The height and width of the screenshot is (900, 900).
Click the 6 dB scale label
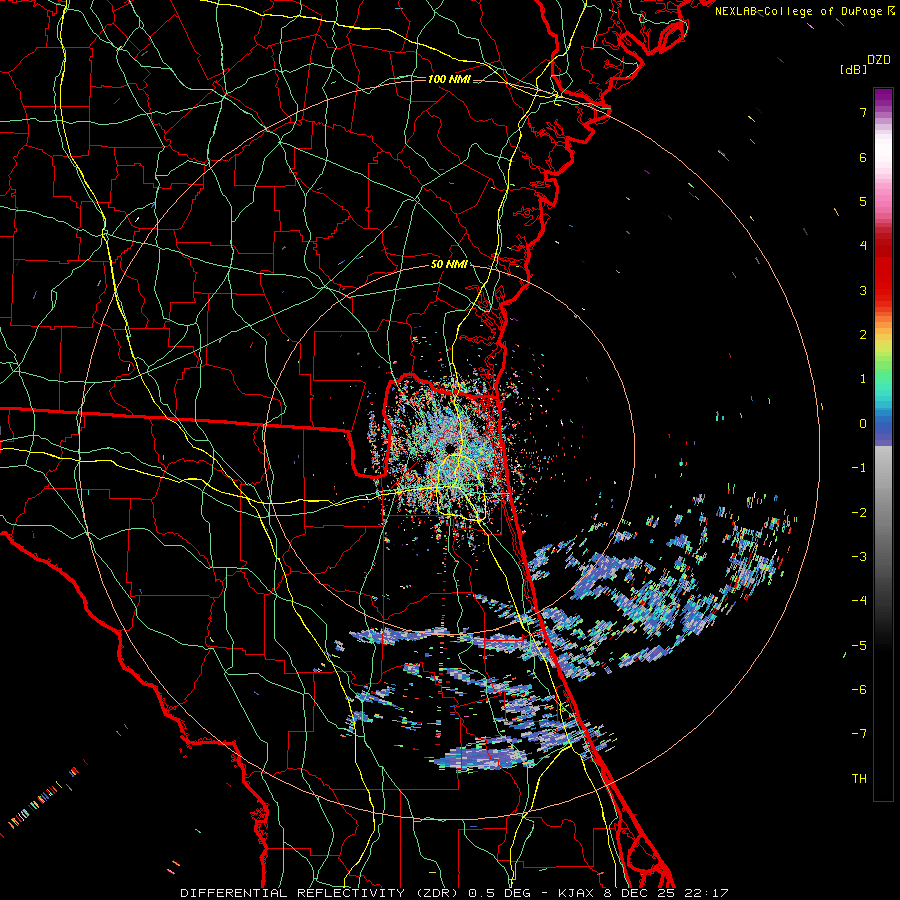863,157
